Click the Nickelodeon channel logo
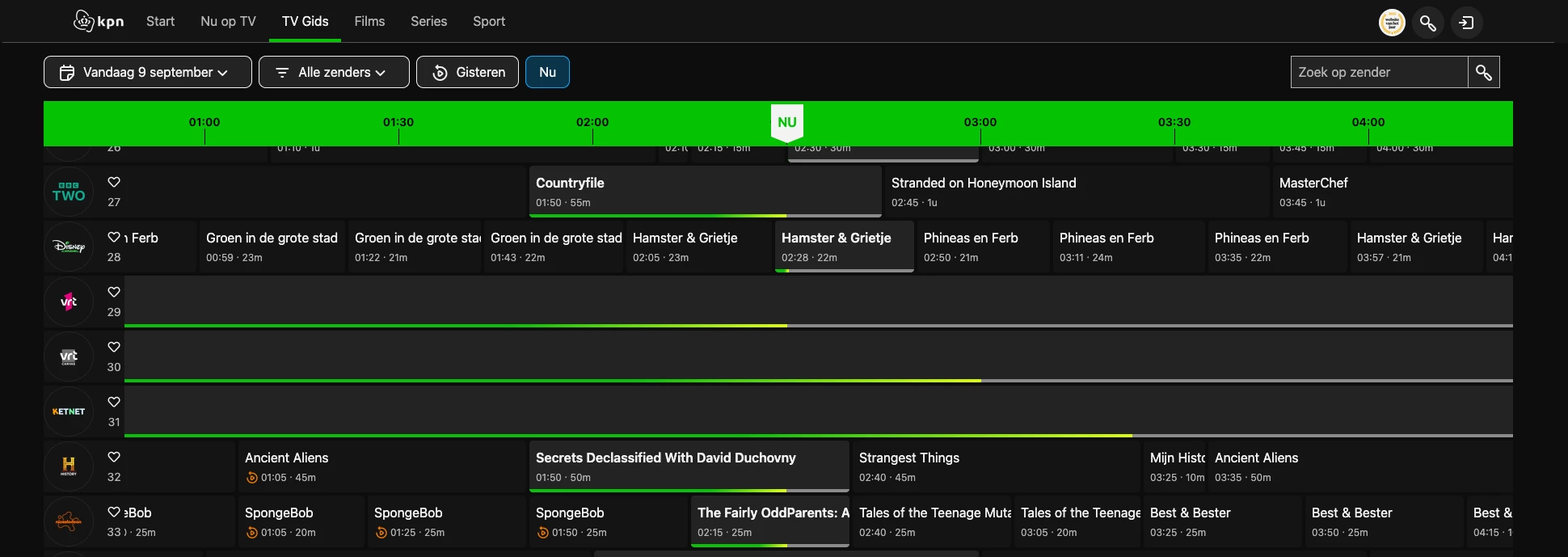 tap(69, 521)
